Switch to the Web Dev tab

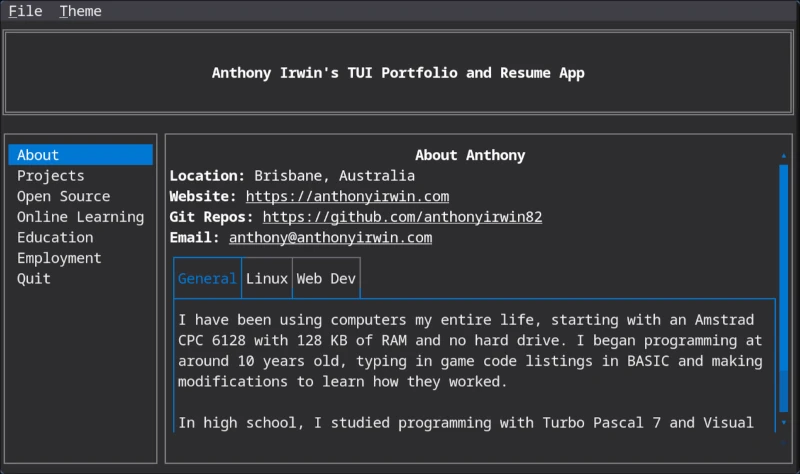pos(326,279)
